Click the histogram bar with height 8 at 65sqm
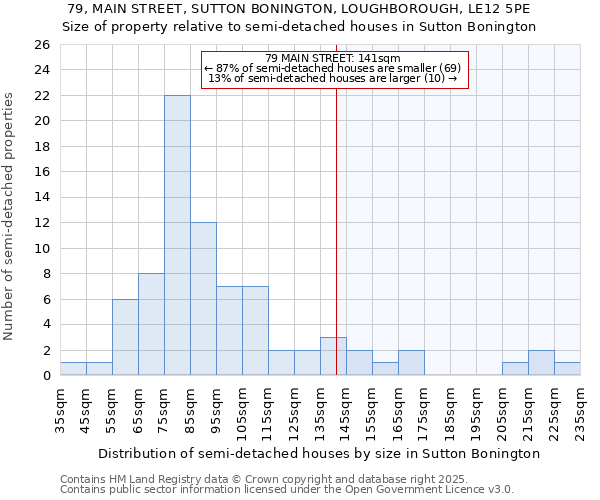This screenshot has height=500, width=600. 152,324
